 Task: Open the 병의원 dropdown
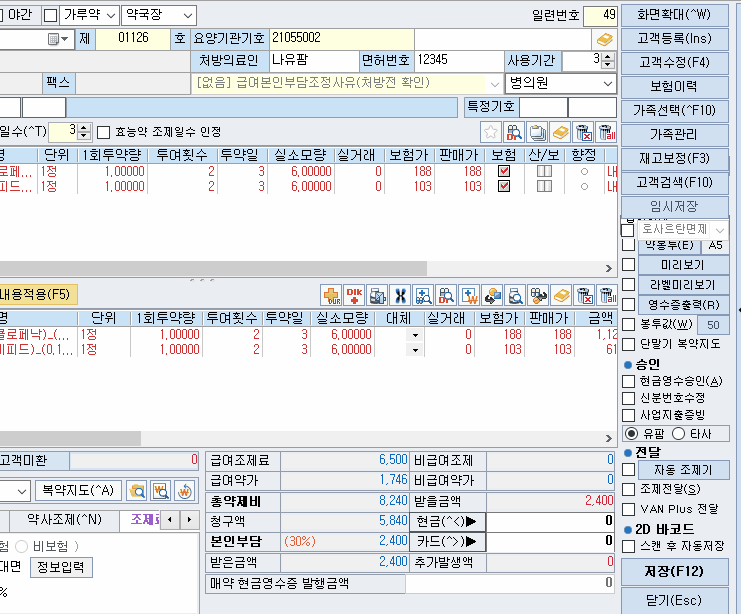(x=608, y=84)
